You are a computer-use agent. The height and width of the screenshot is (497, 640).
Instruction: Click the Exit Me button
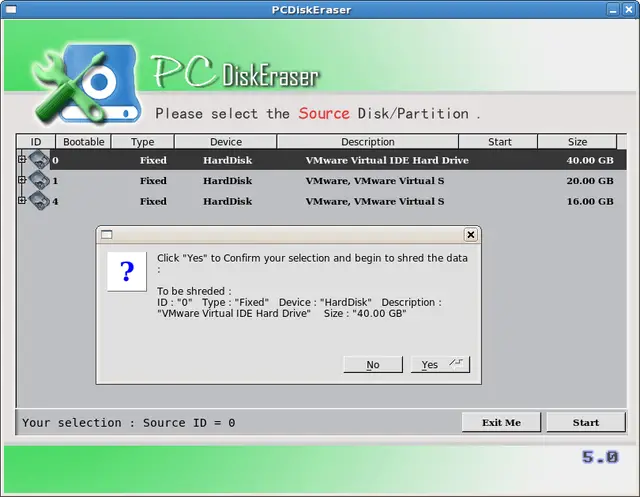(x=501, y=422)
